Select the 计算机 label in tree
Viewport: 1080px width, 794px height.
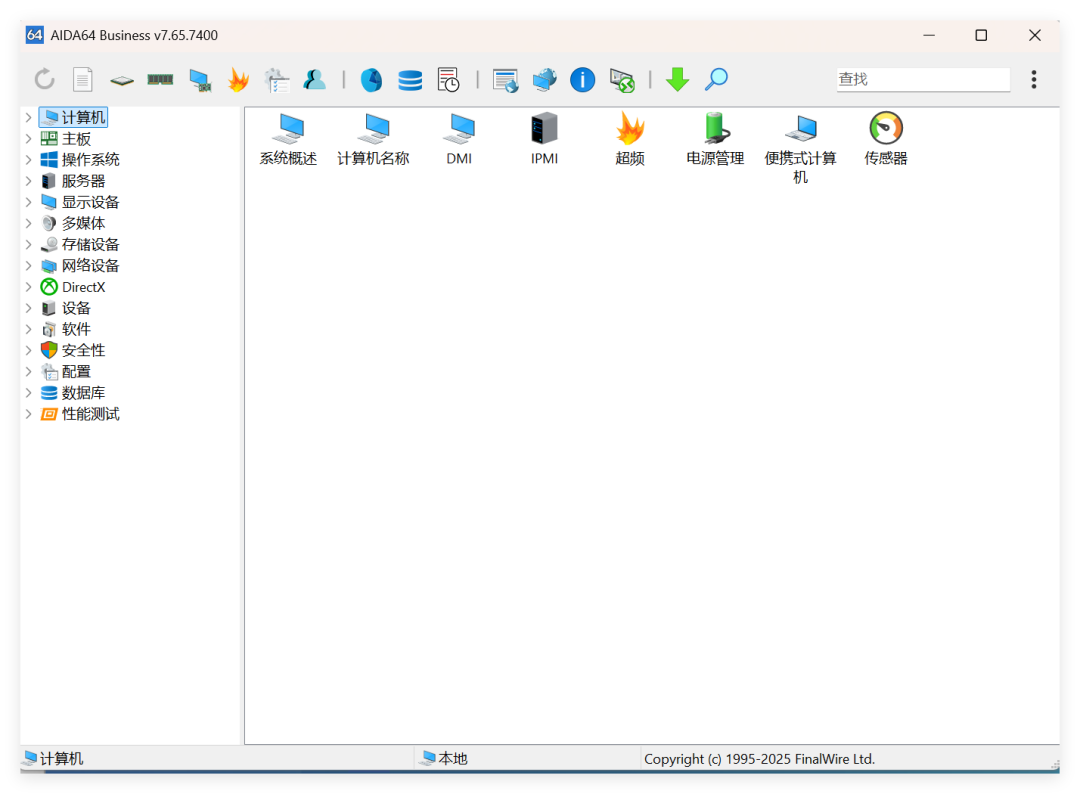(x=84, y=118)
